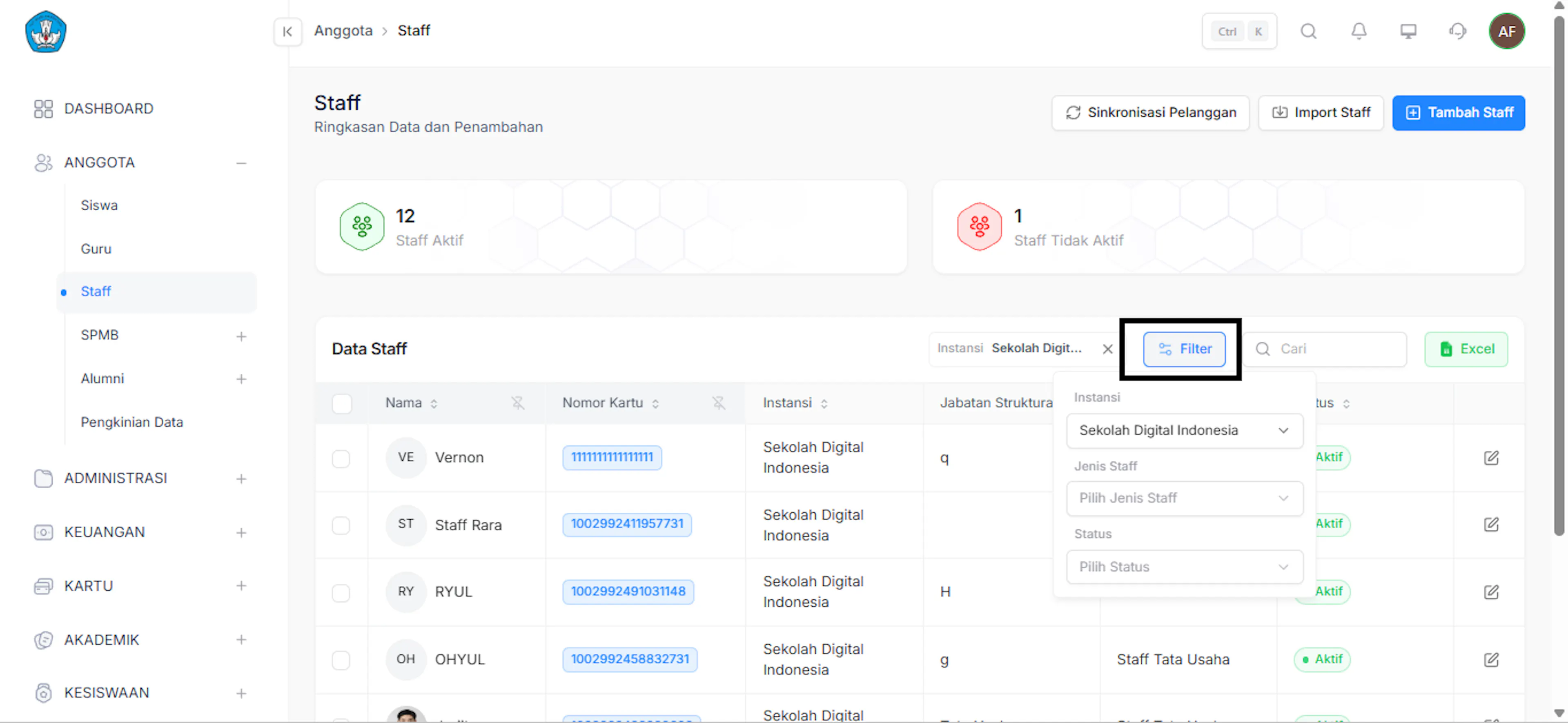Expand the Alumni submenu

pyautogui.click(x=241, y=379)
